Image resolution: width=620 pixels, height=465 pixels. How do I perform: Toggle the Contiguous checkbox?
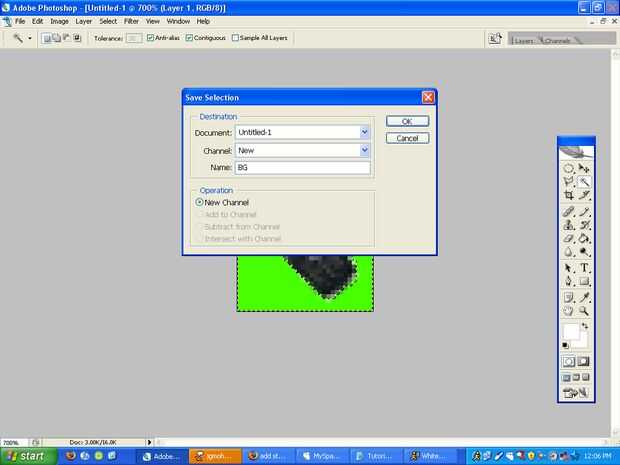(x=189, y=38)
